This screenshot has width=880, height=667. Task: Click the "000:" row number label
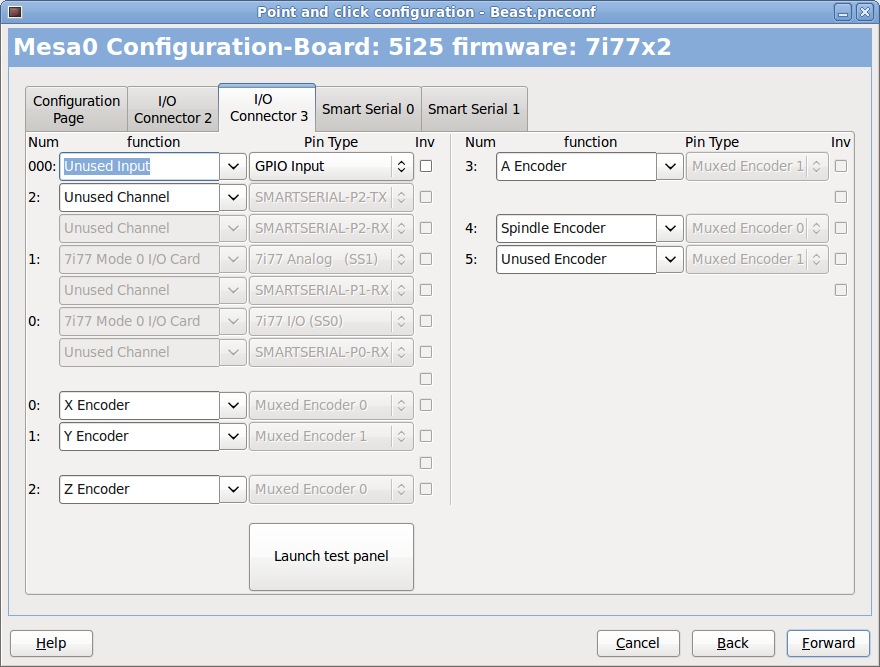coord(42,166)
